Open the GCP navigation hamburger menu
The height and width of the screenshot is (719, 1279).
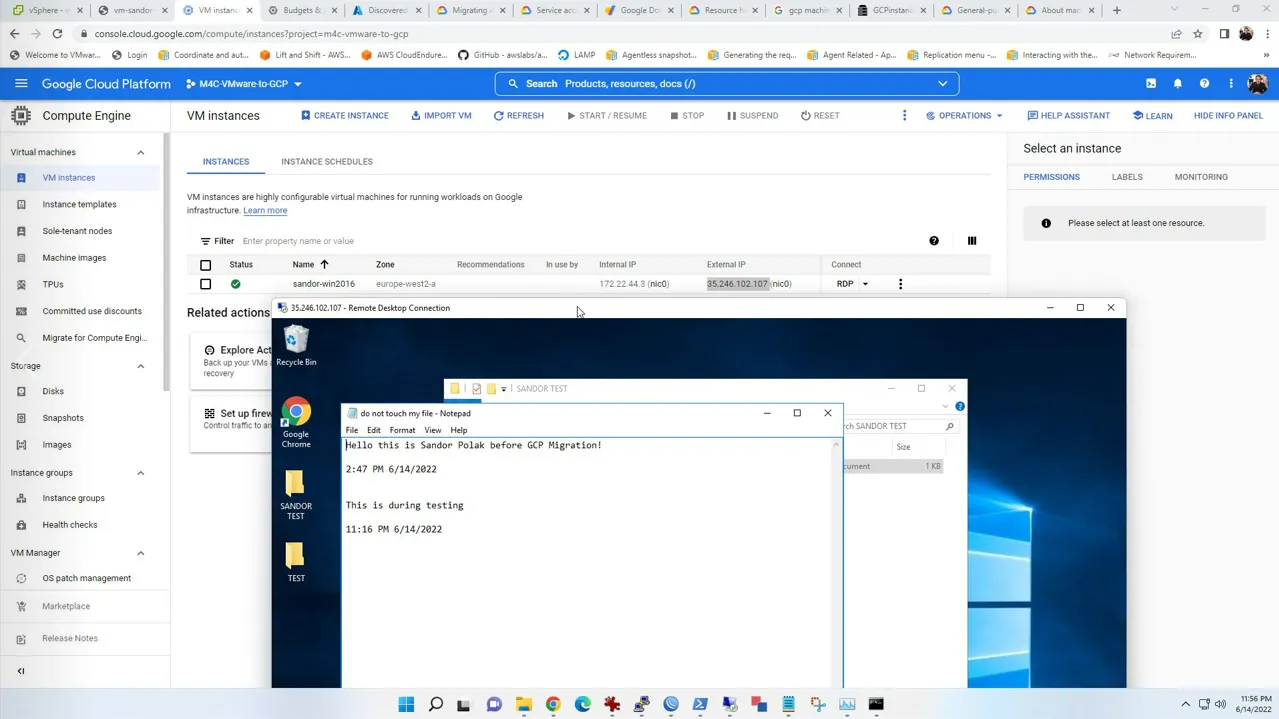21,84
